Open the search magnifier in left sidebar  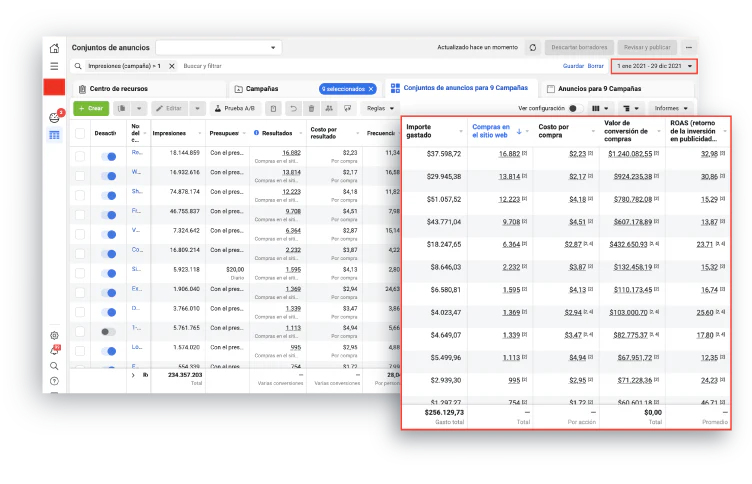54,366
